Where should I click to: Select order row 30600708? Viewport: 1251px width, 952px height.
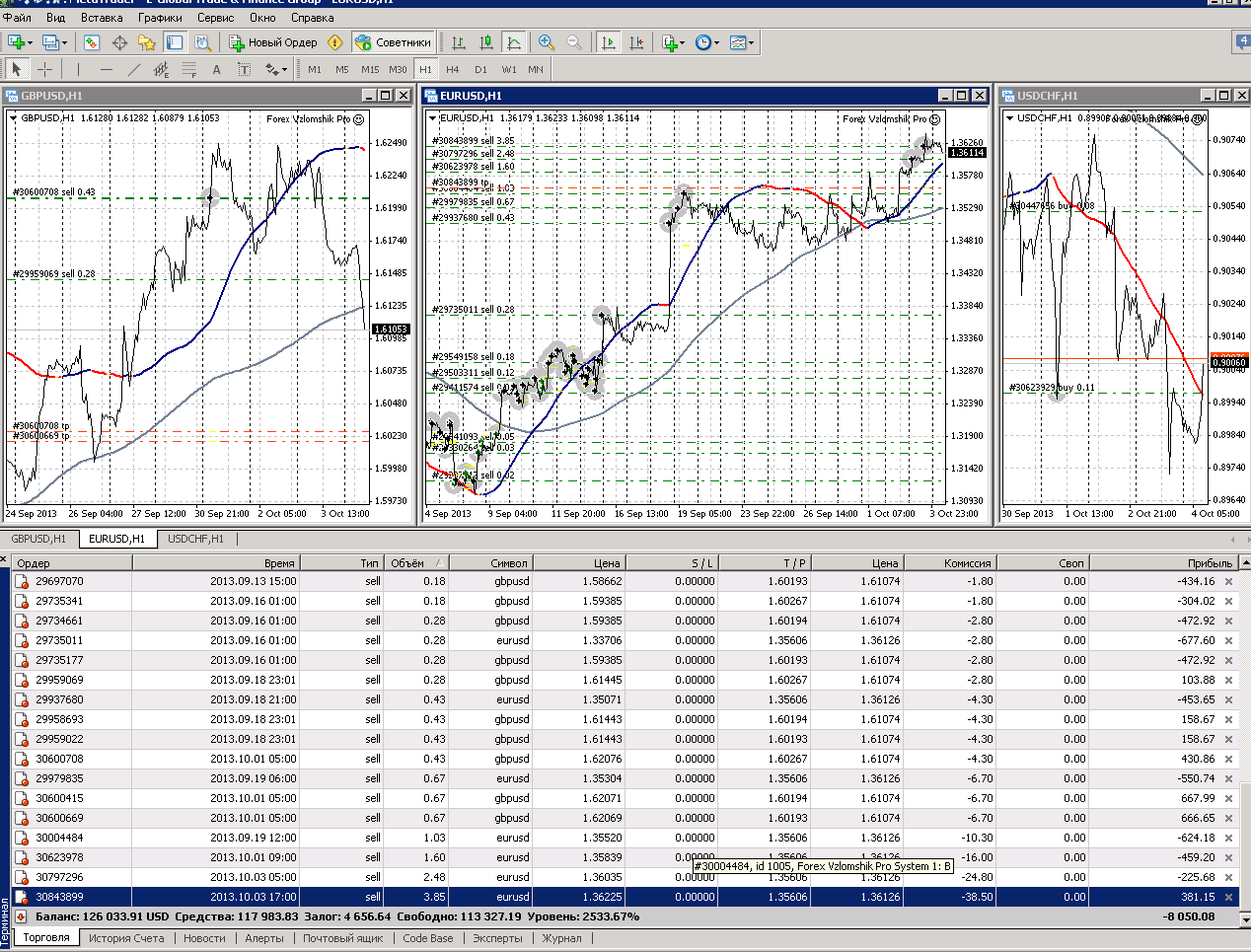(x=625, y=759)
